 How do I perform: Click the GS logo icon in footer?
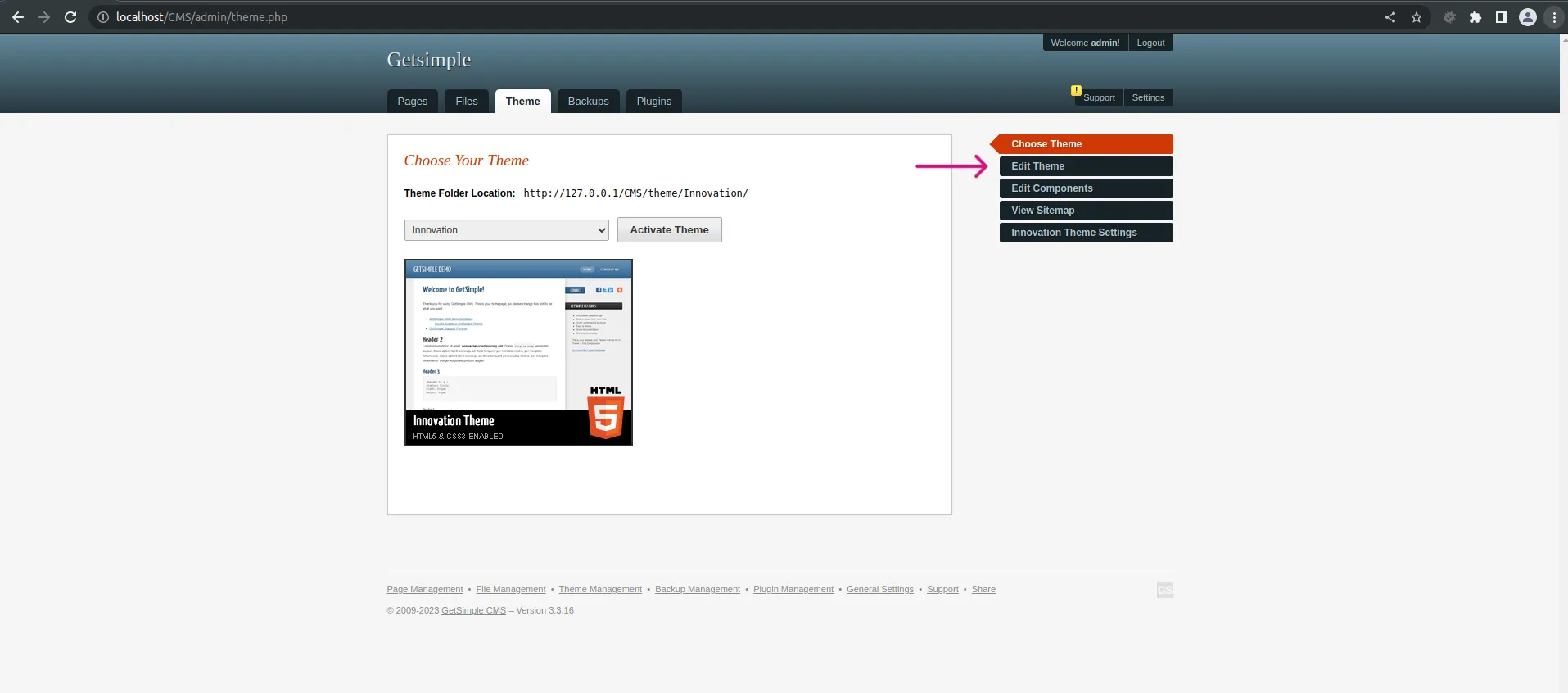pyautogui.click(x=1164, y=590)
